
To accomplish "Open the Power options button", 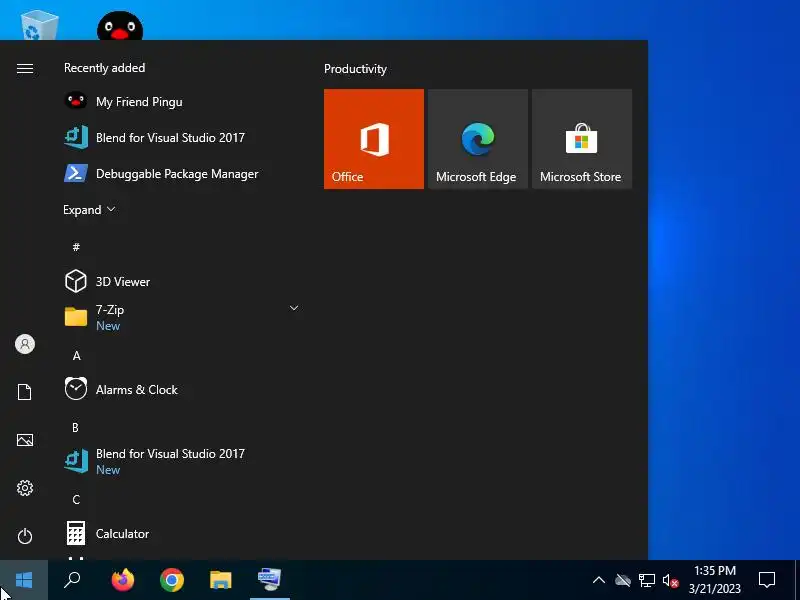I will click(24, 536).
